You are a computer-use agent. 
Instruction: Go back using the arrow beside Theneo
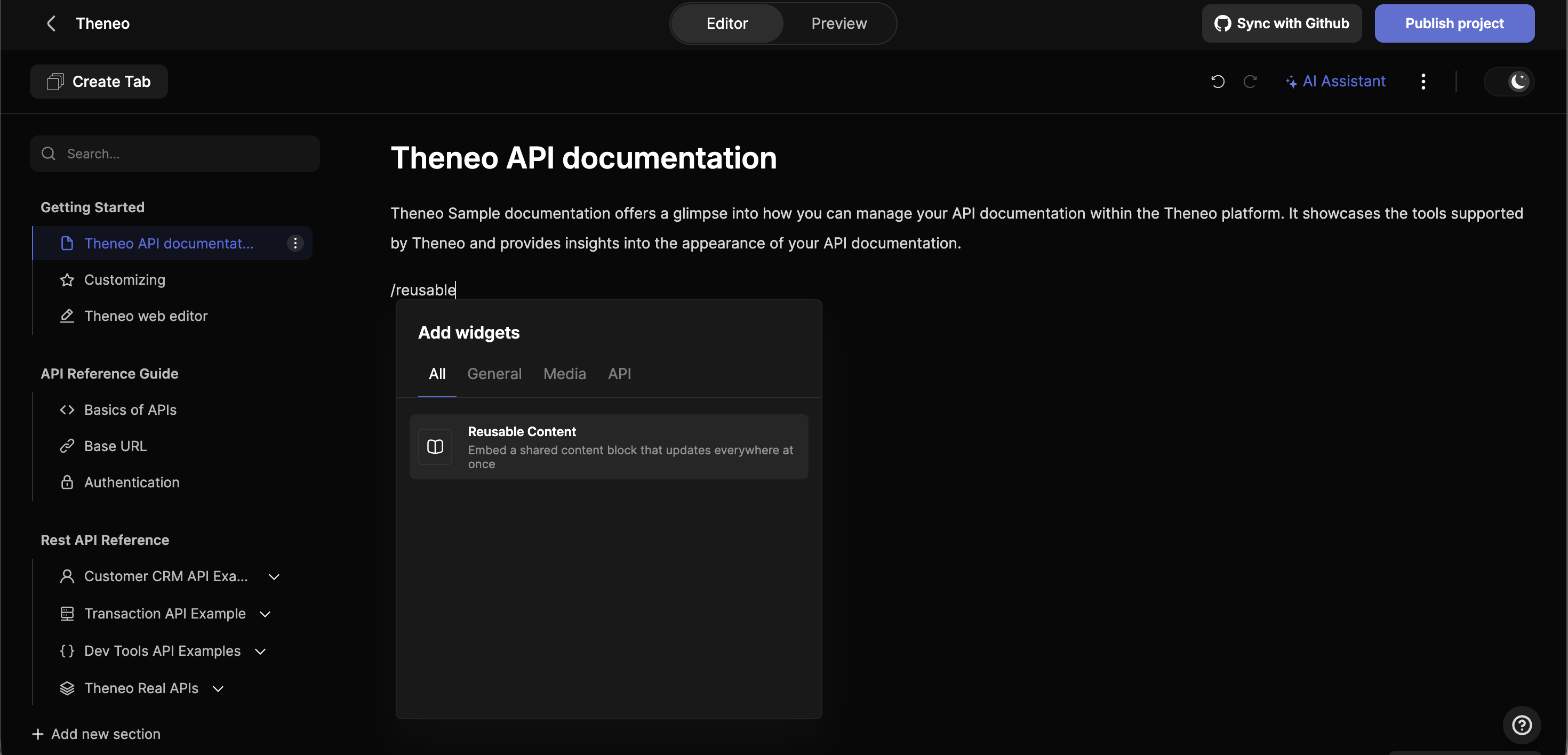(x=51, y=23)
